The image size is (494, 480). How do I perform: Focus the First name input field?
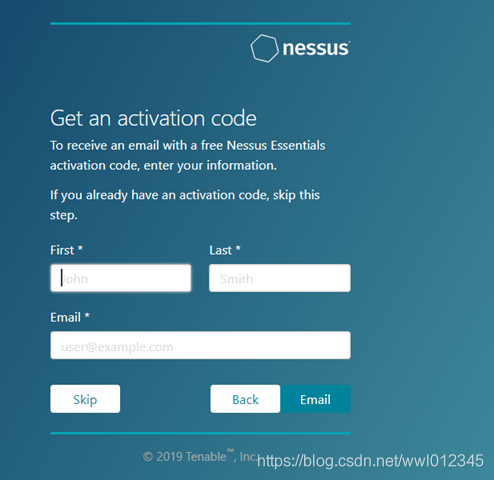coord(121,278)
